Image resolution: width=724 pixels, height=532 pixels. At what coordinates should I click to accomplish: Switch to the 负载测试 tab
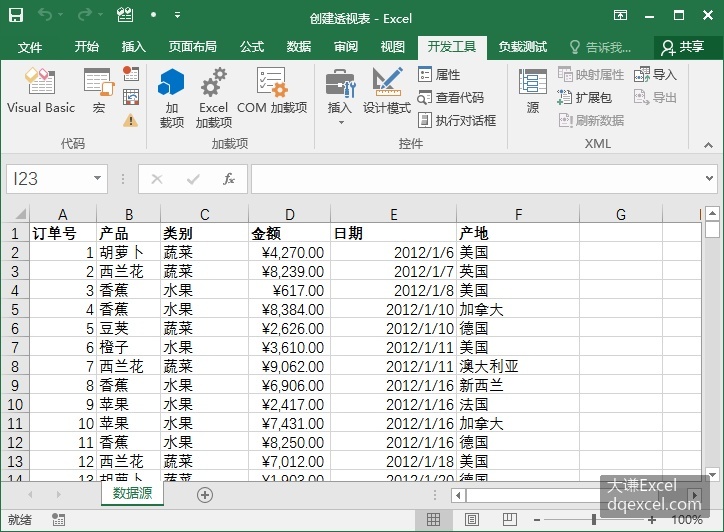(x=522, y=47)
